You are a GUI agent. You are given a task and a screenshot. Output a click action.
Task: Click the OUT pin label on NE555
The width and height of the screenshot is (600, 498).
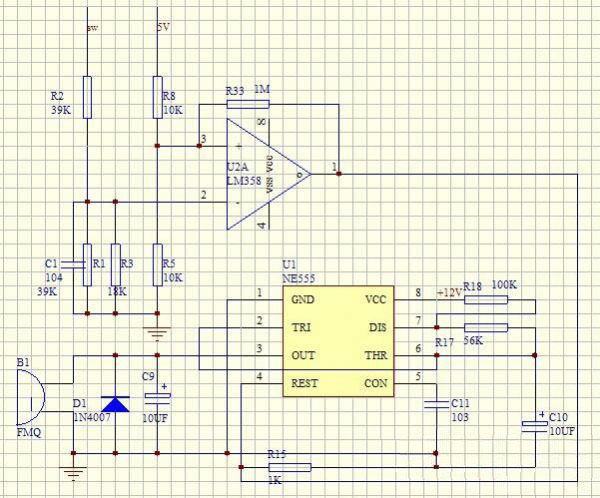(x=303, y=355)
